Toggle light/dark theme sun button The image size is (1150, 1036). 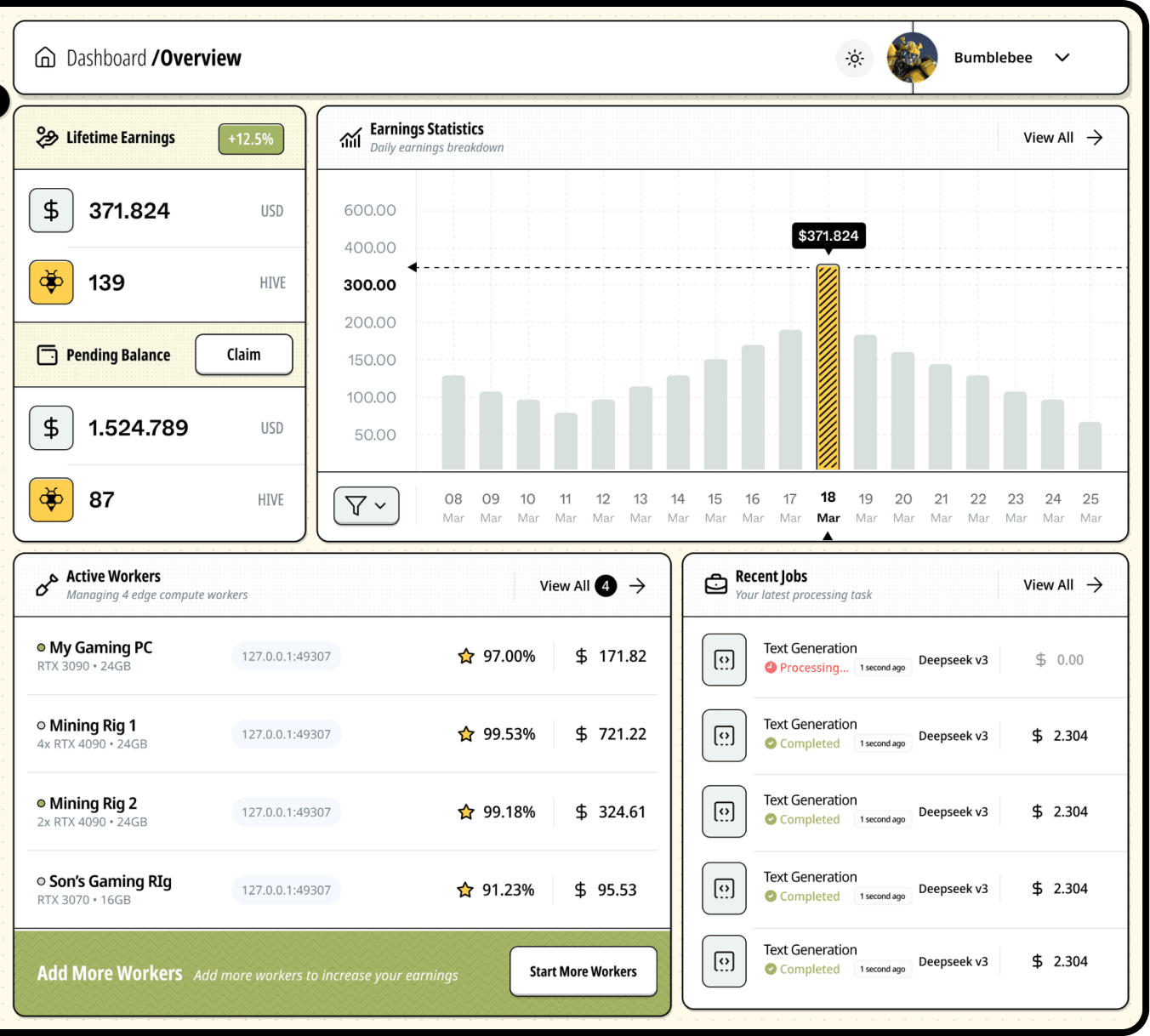(854, 58)
